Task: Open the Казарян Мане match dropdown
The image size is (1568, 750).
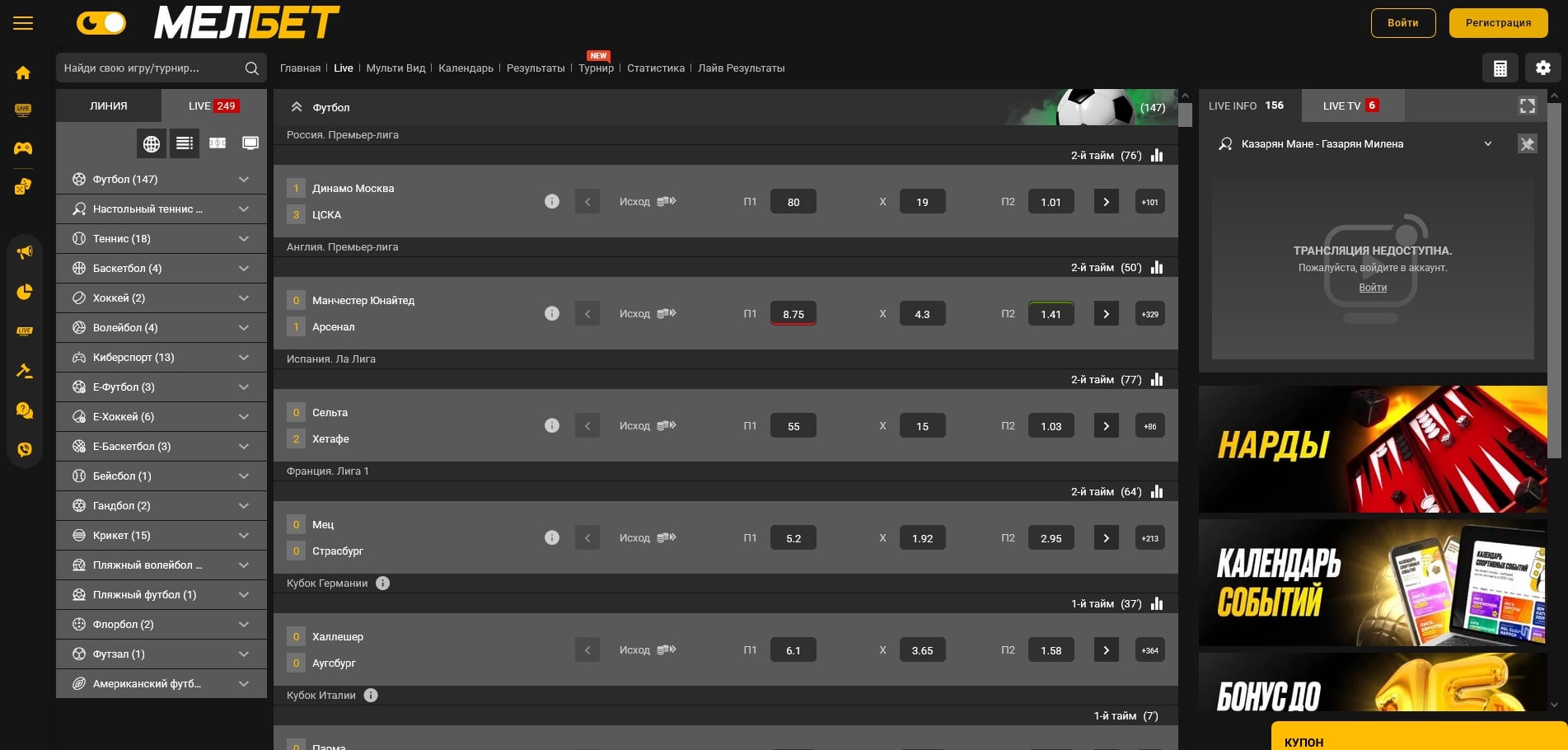Action: click(1487, 144)
